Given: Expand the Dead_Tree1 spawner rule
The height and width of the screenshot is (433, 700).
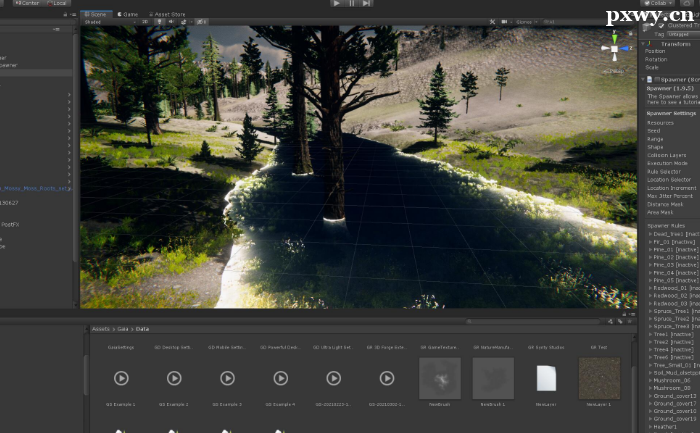Looking at the screenshot, I should tap(650, 234).
